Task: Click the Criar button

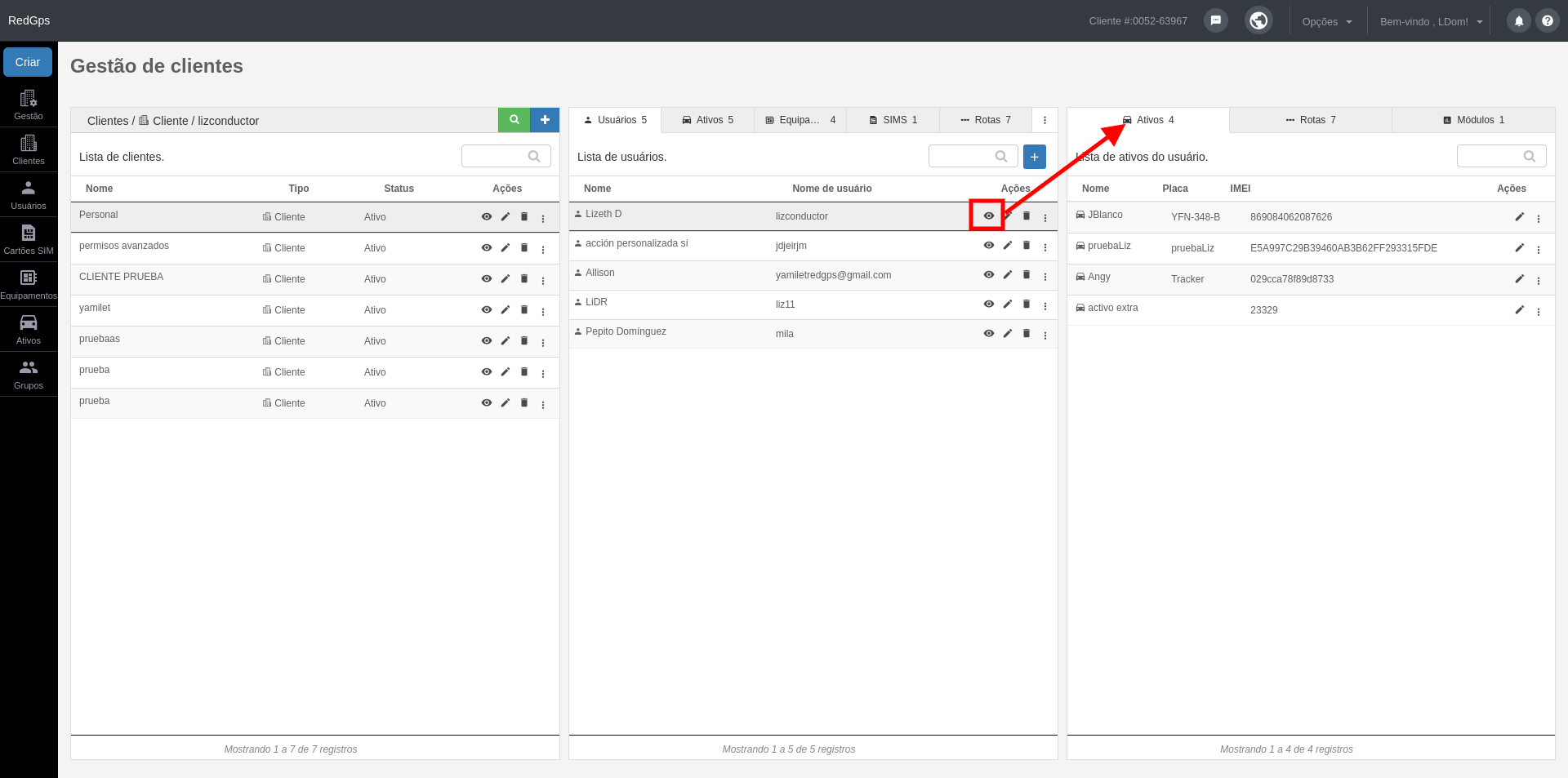Action: coord(28,62)
